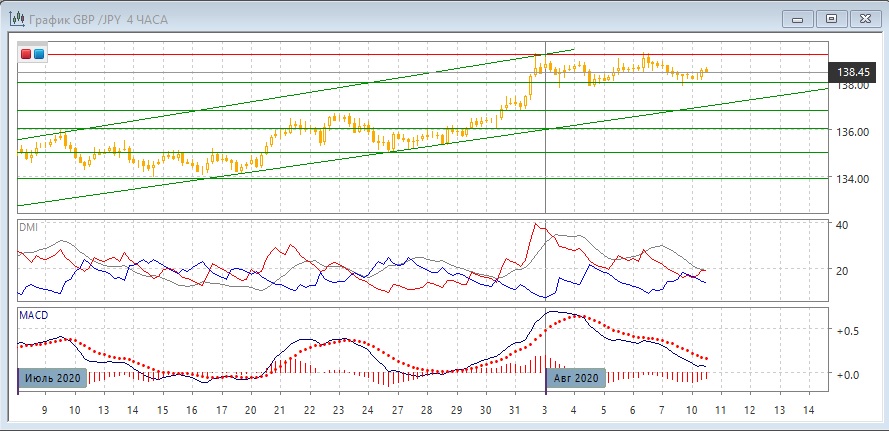Click date 31 on the time axis
The width and height of the screenshot is (889, 431).
(515, 410)
